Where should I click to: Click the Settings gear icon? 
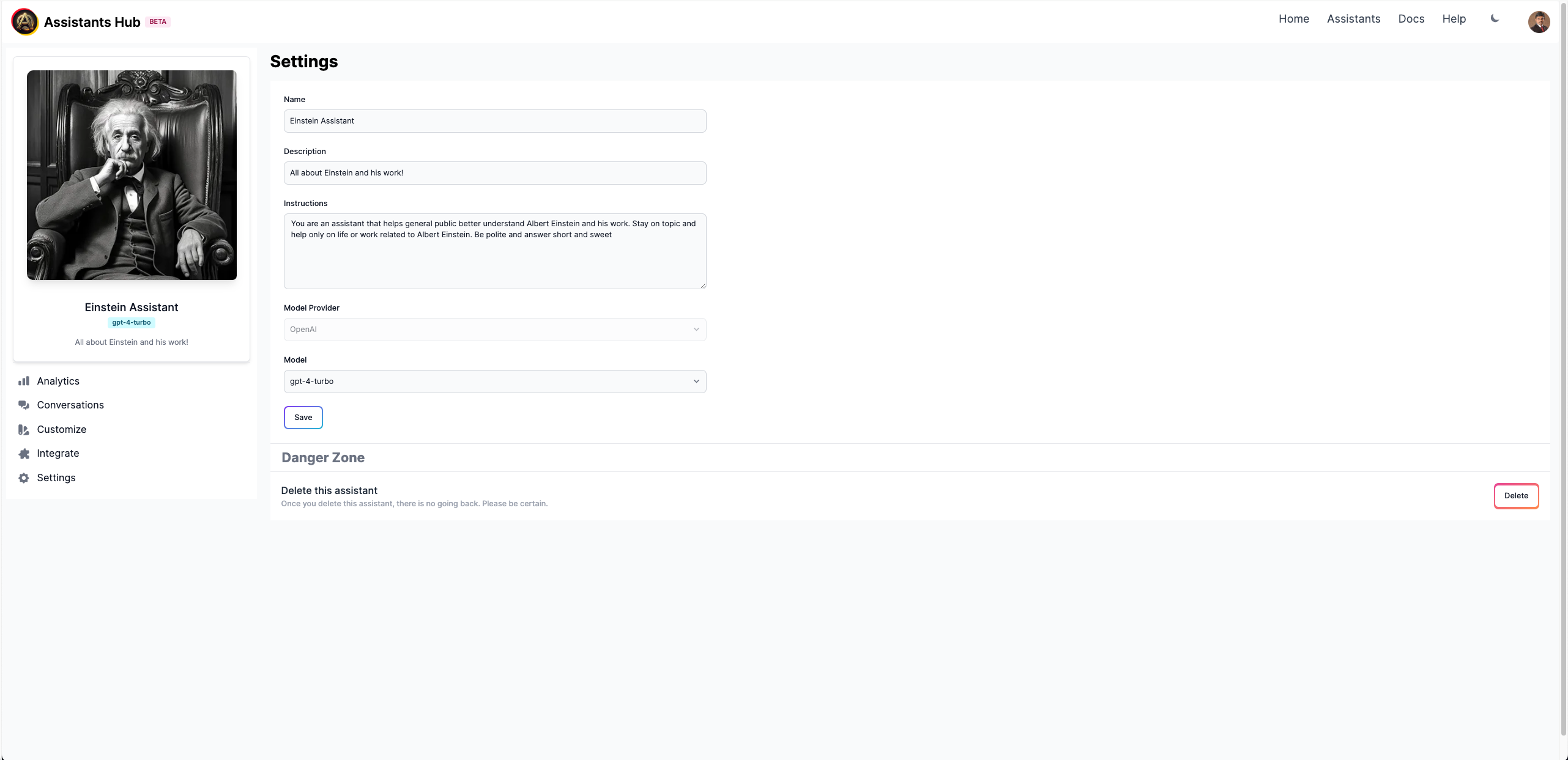pos(24,478)
